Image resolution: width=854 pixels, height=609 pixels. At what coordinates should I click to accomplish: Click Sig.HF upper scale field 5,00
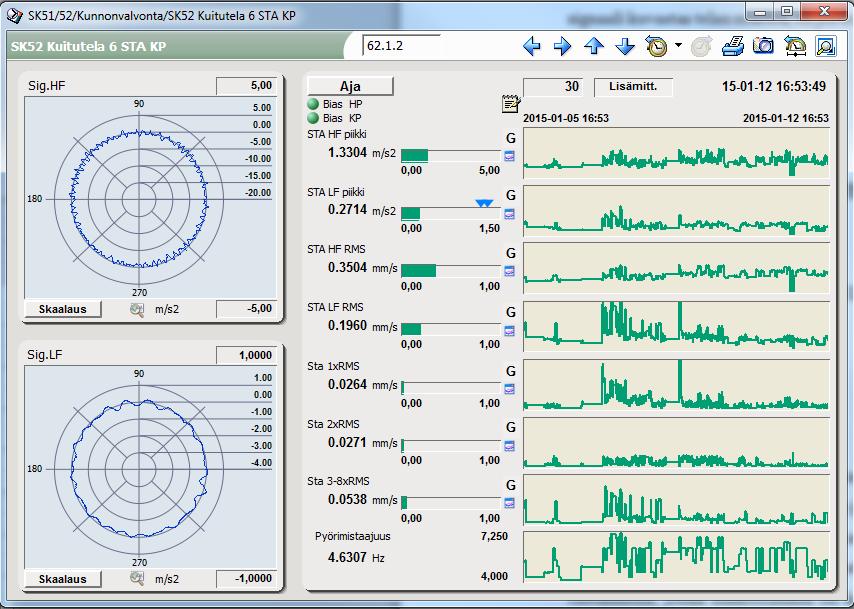click(x=246, y=86)
